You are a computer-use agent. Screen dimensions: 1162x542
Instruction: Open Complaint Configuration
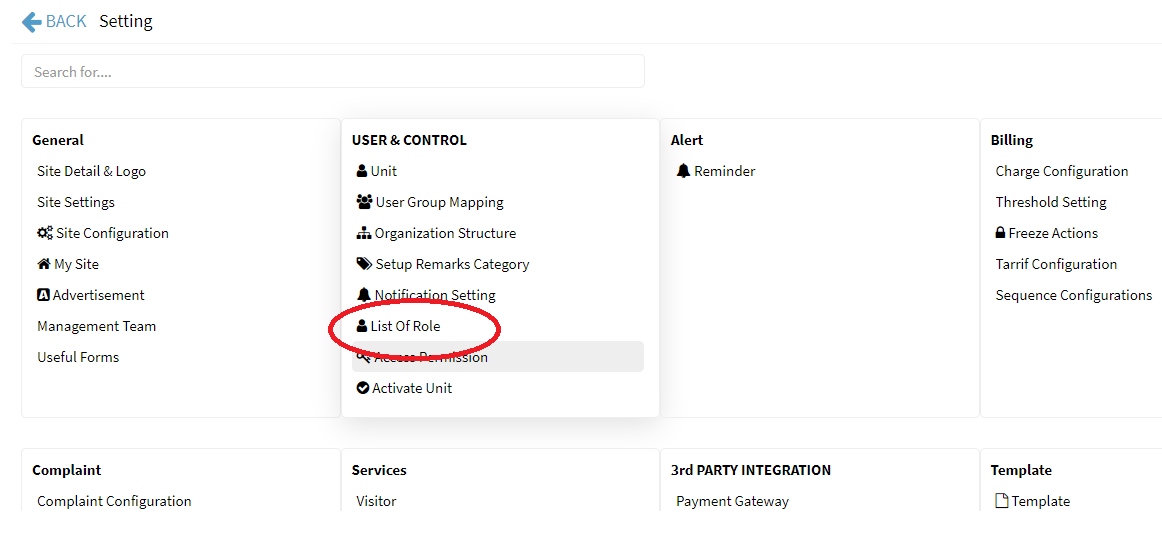point(114,501)
